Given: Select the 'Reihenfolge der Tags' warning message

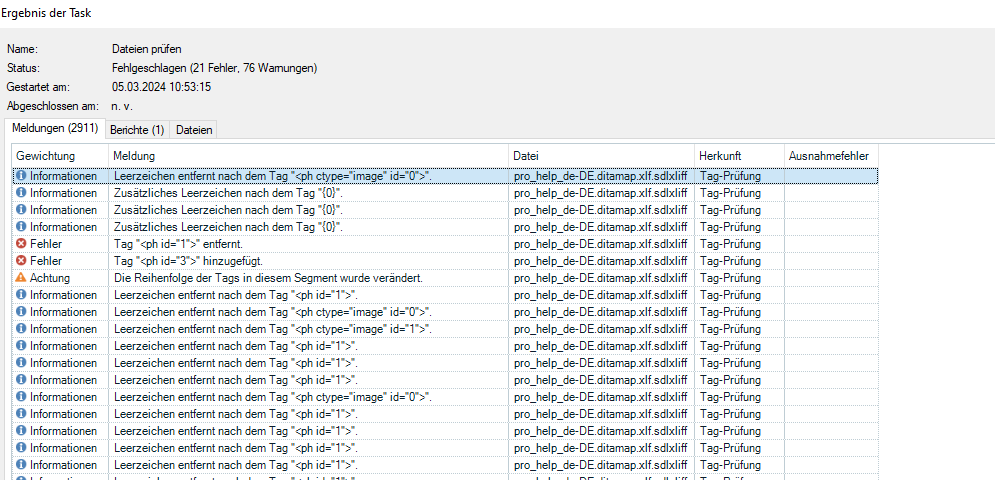Looking at the screenshot, I should click(x=268, y=278).
